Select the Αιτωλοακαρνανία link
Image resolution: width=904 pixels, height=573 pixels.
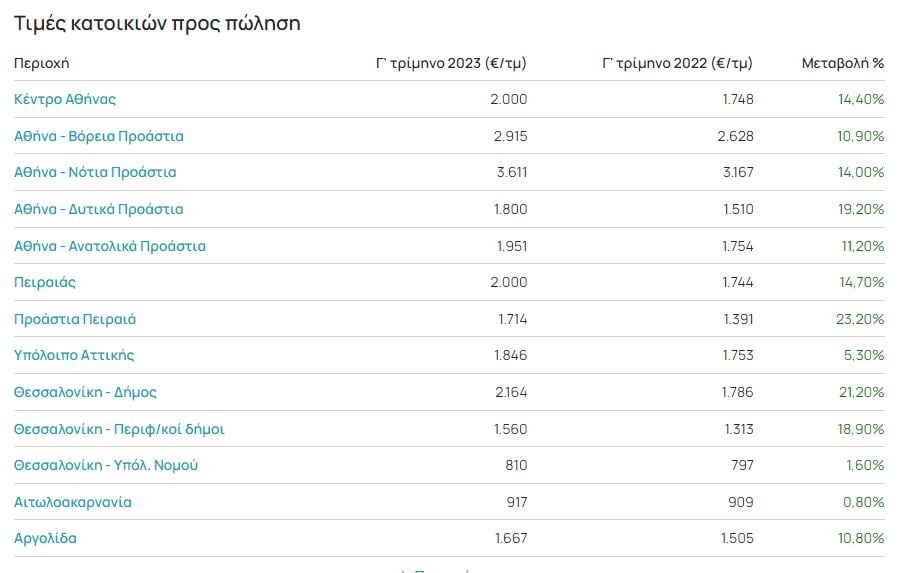pyautogui.click(x=73, y=502)
